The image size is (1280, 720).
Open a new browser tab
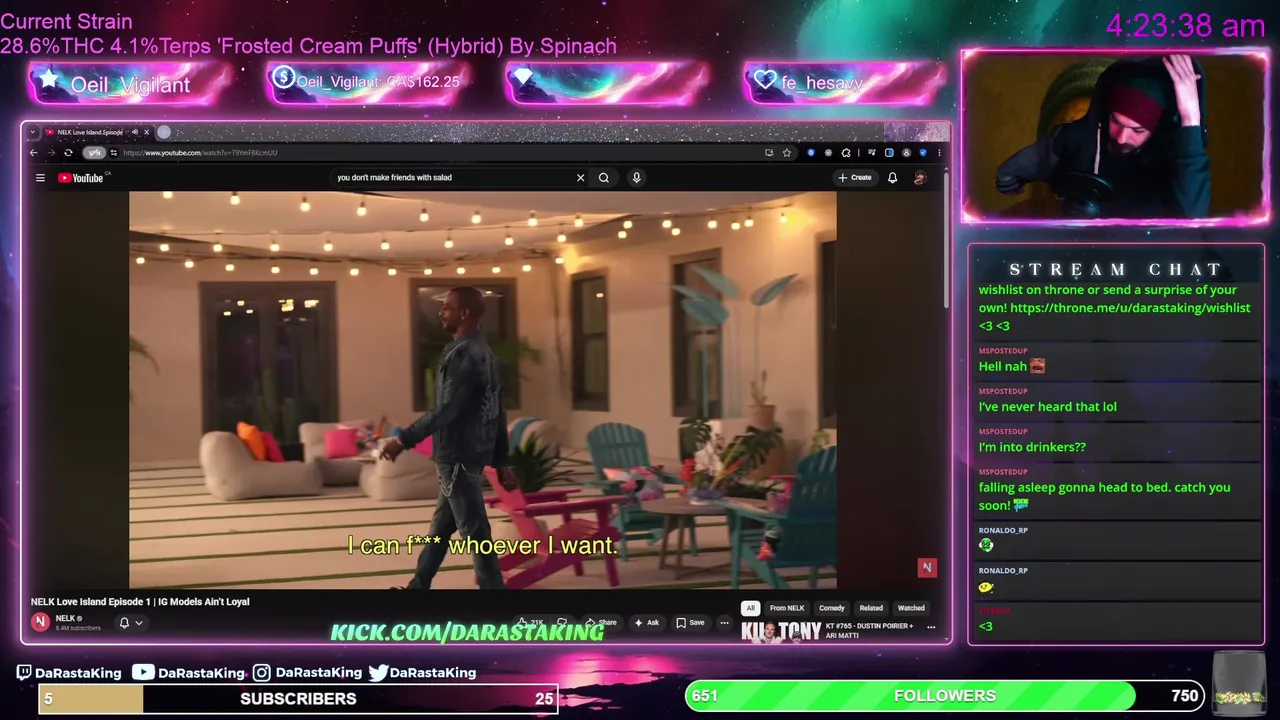point(164,132)
